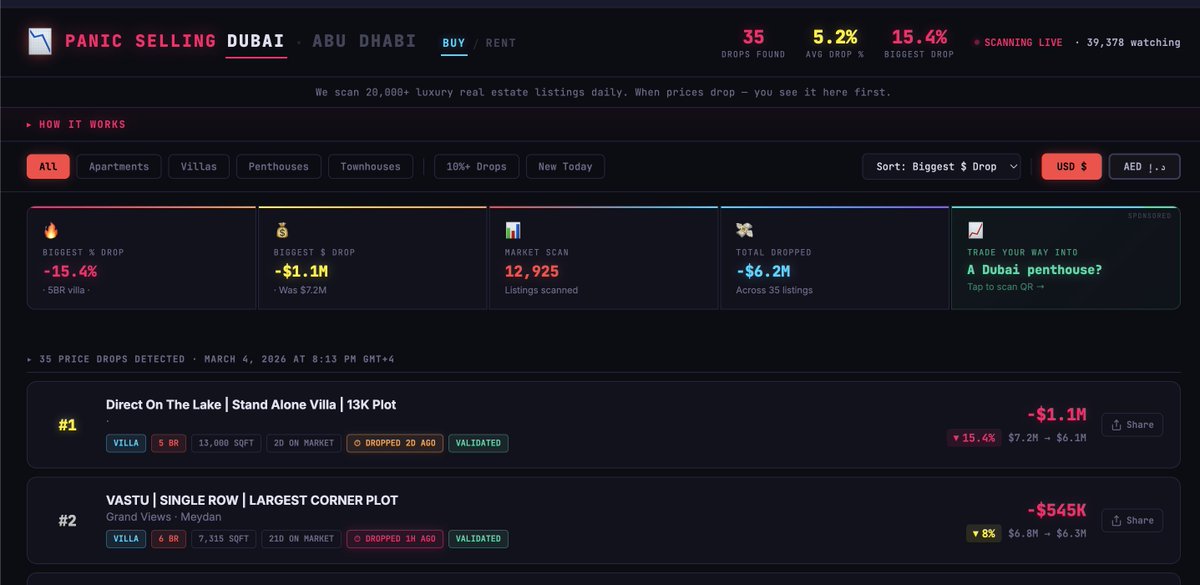This screenshot has height=585, width=1200.
Task: Share the VASTU Single Row villa listing
Action: pyautogui.click(x=1132, y=521)
